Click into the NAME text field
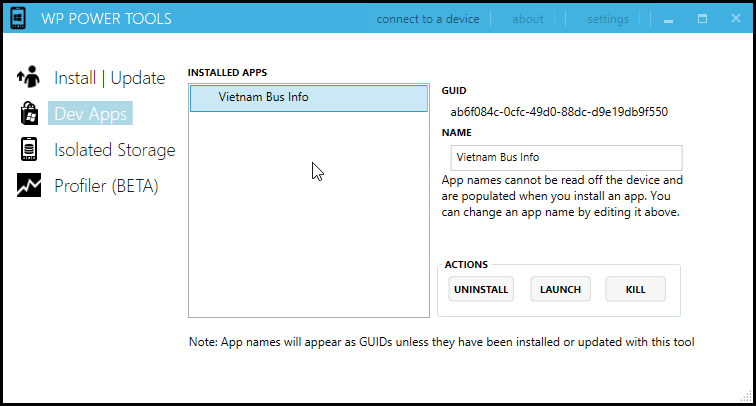Screen dimensions: 756x406 pyautogui.click(x=566, y=158)
